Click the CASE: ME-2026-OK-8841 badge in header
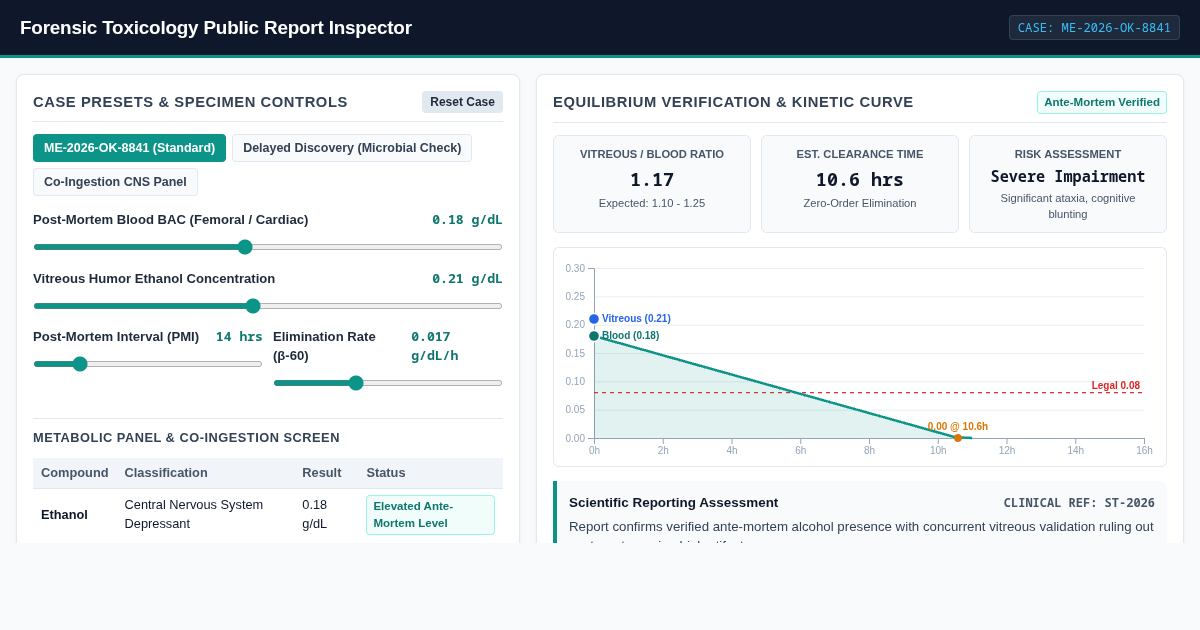 (1094, 28)
